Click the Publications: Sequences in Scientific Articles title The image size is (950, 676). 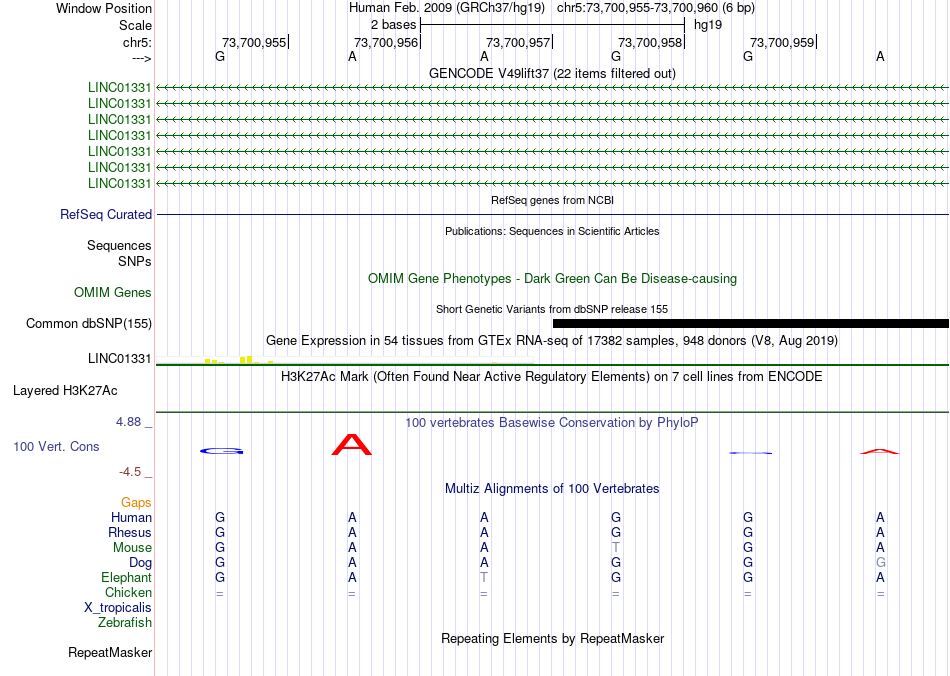(x=552, y=231)
